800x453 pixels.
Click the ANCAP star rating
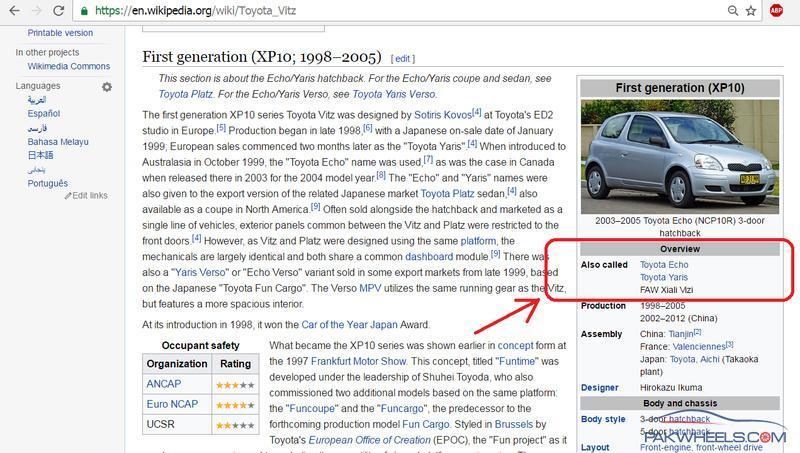tap(235, 385)
